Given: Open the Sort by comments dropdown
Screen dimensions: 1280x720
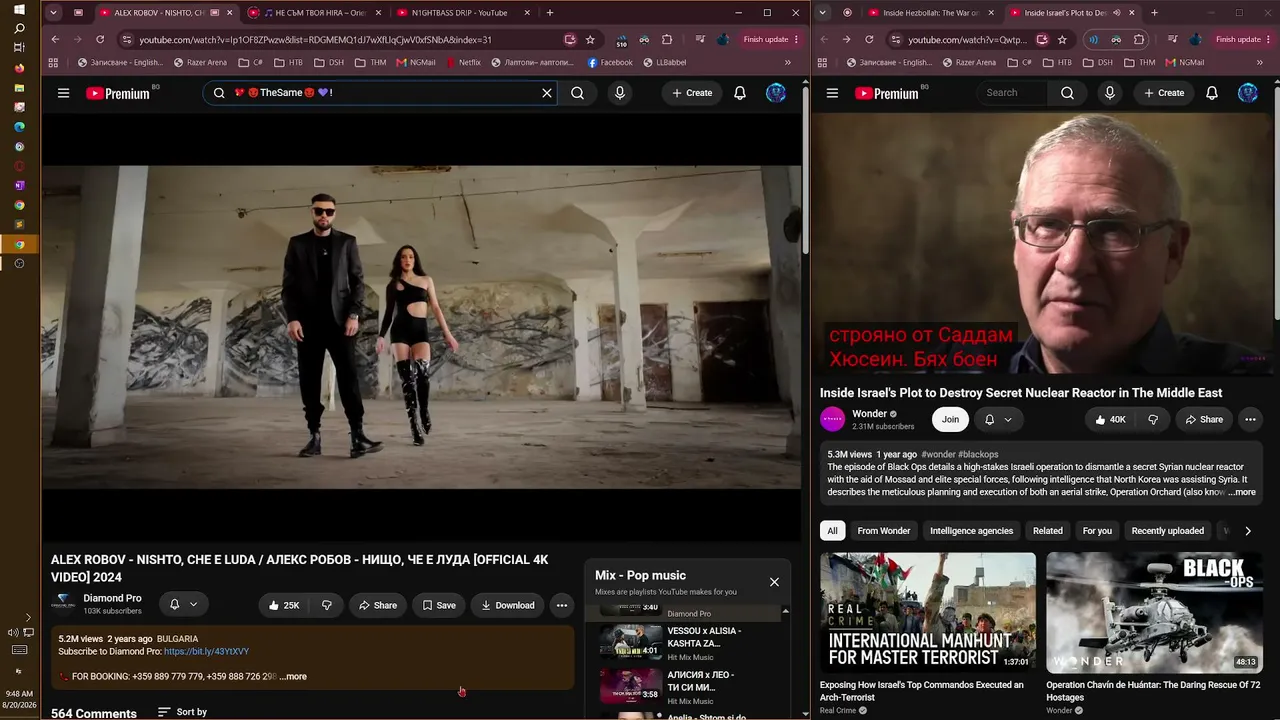Looking at the screenshot, I should [x=183, y=712].
